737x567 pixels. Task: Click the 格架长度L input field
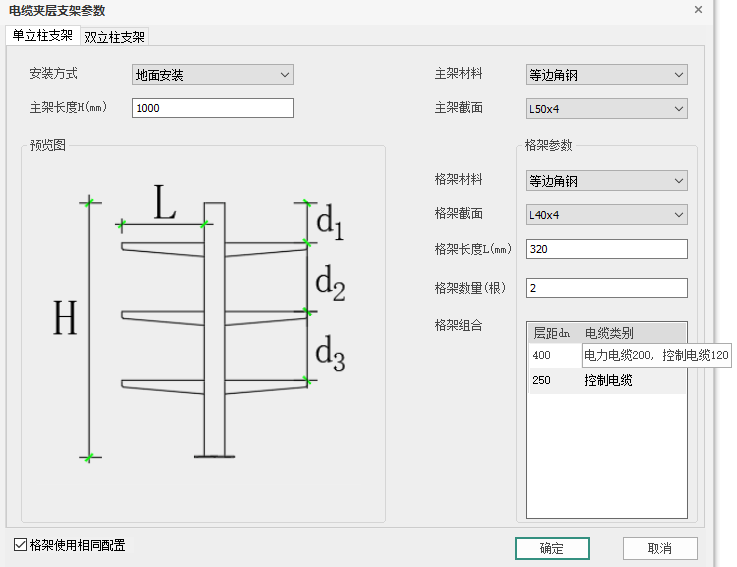pyautogui.click(x=606, y=249)
